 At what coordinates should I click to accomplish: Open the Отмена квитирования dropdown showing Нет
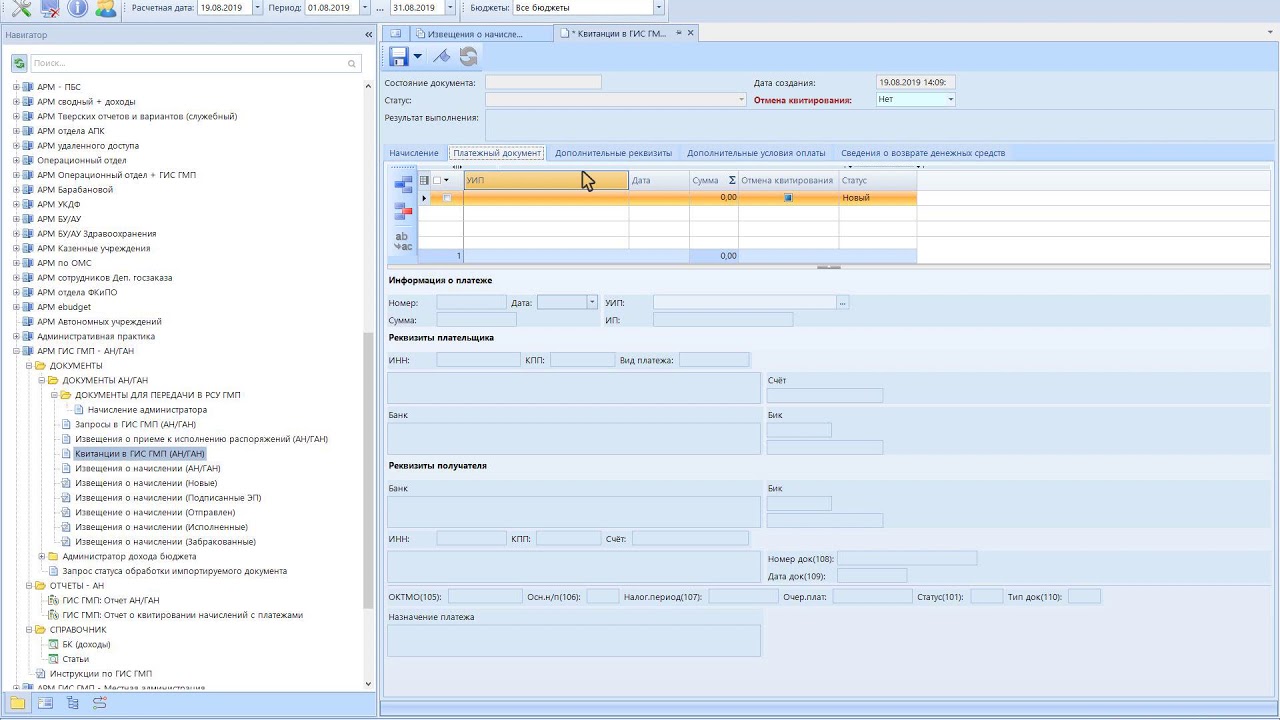950,100
